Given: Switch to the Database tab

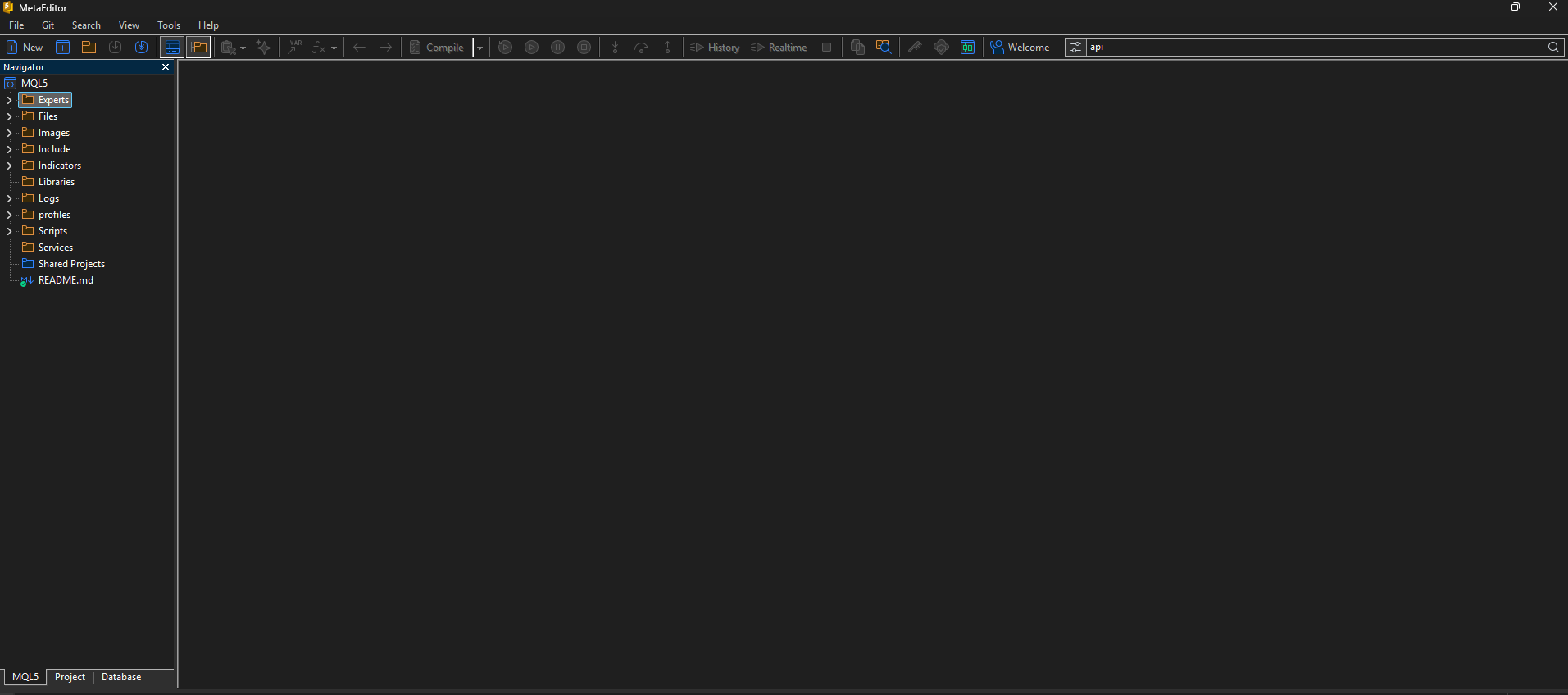Looking at the screenshot, I should pyautogui.click(x=121, y=677).
